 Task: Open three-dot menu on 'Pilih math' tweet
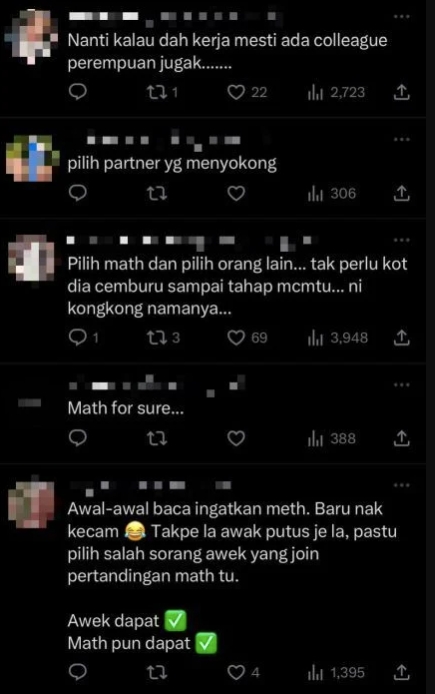click(401, 240)
